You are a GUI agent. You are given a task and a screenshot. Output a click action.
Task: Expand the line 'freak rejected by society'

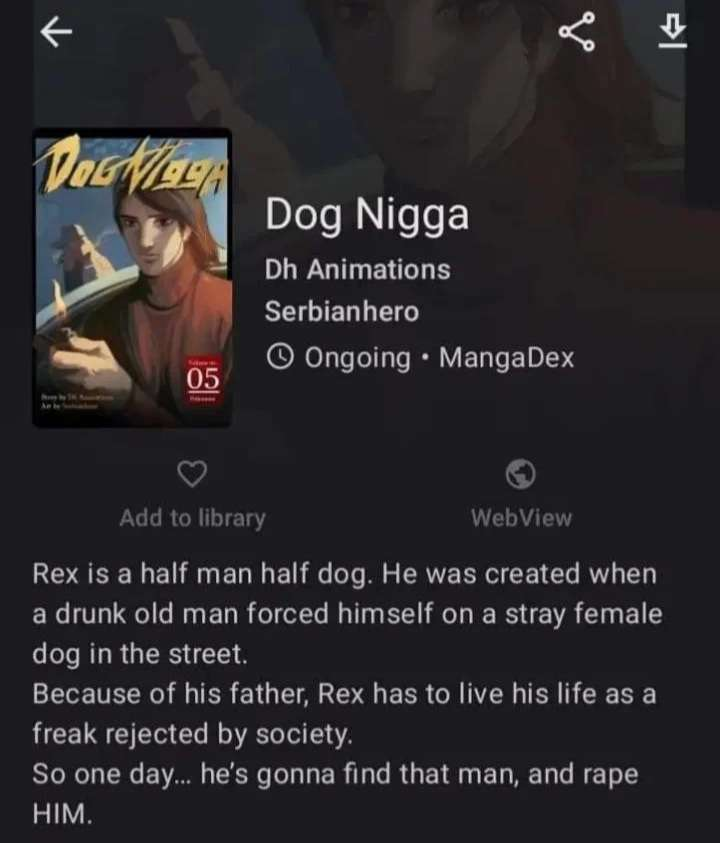point(193,734)
